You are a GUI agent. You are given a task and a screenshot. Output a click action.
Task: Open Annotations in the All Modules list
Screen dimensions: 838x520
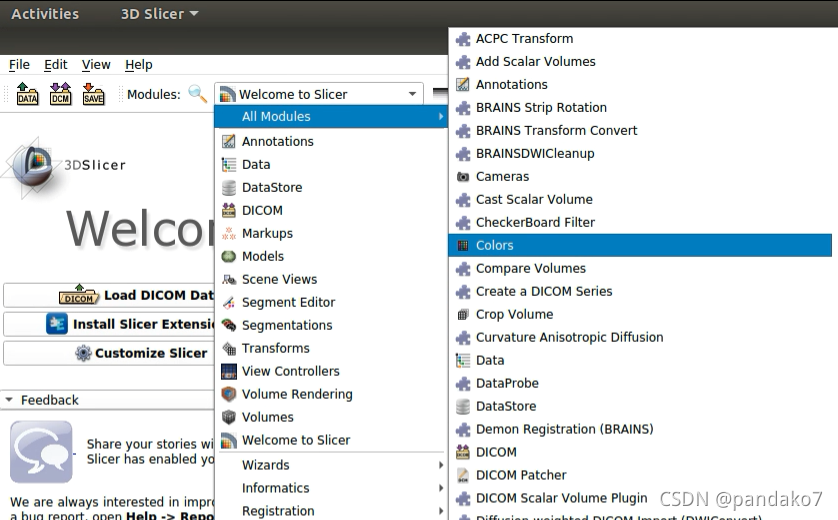(x=640, y=84)
